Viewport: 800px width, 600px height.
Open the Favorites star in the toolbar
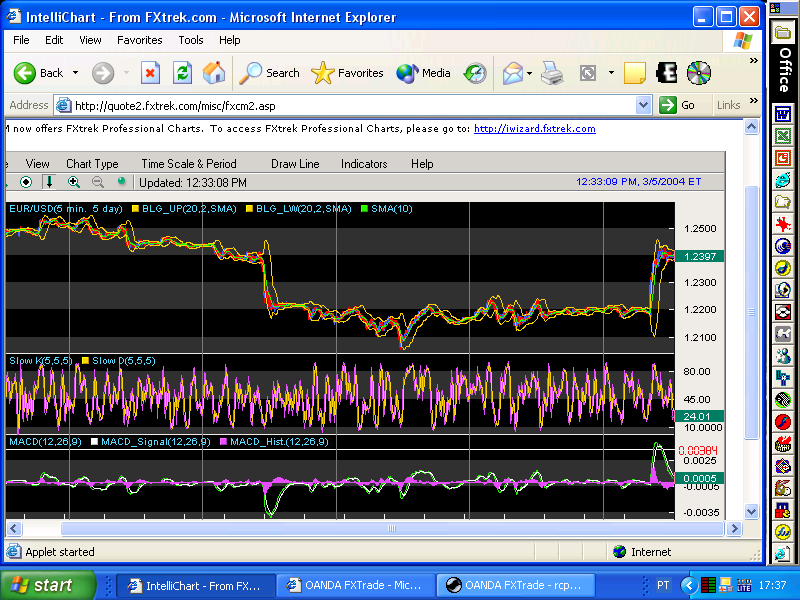[347, 73]
